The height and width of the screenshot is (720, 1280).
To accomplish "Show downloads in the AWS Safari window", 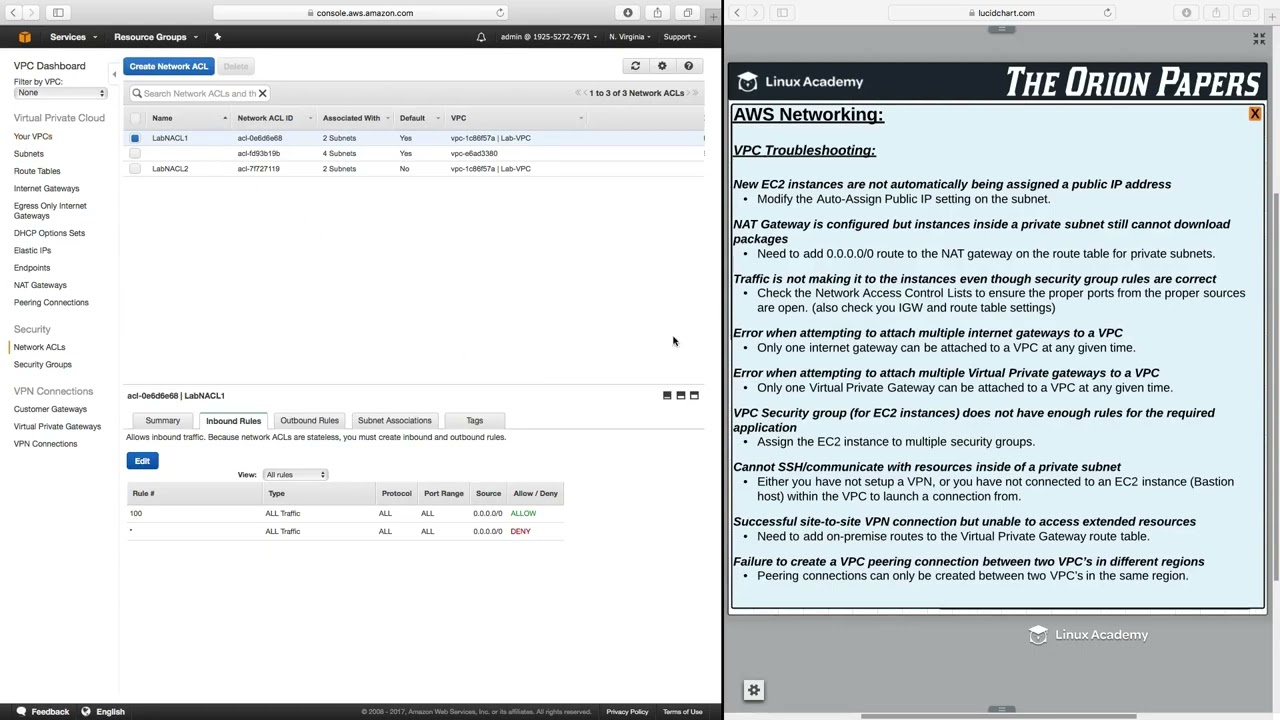I will coord(628,13).
